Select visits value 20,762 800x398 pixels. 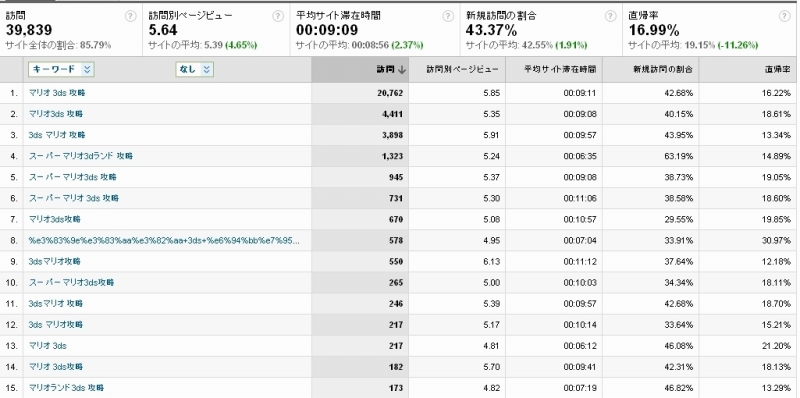(389, 93)
